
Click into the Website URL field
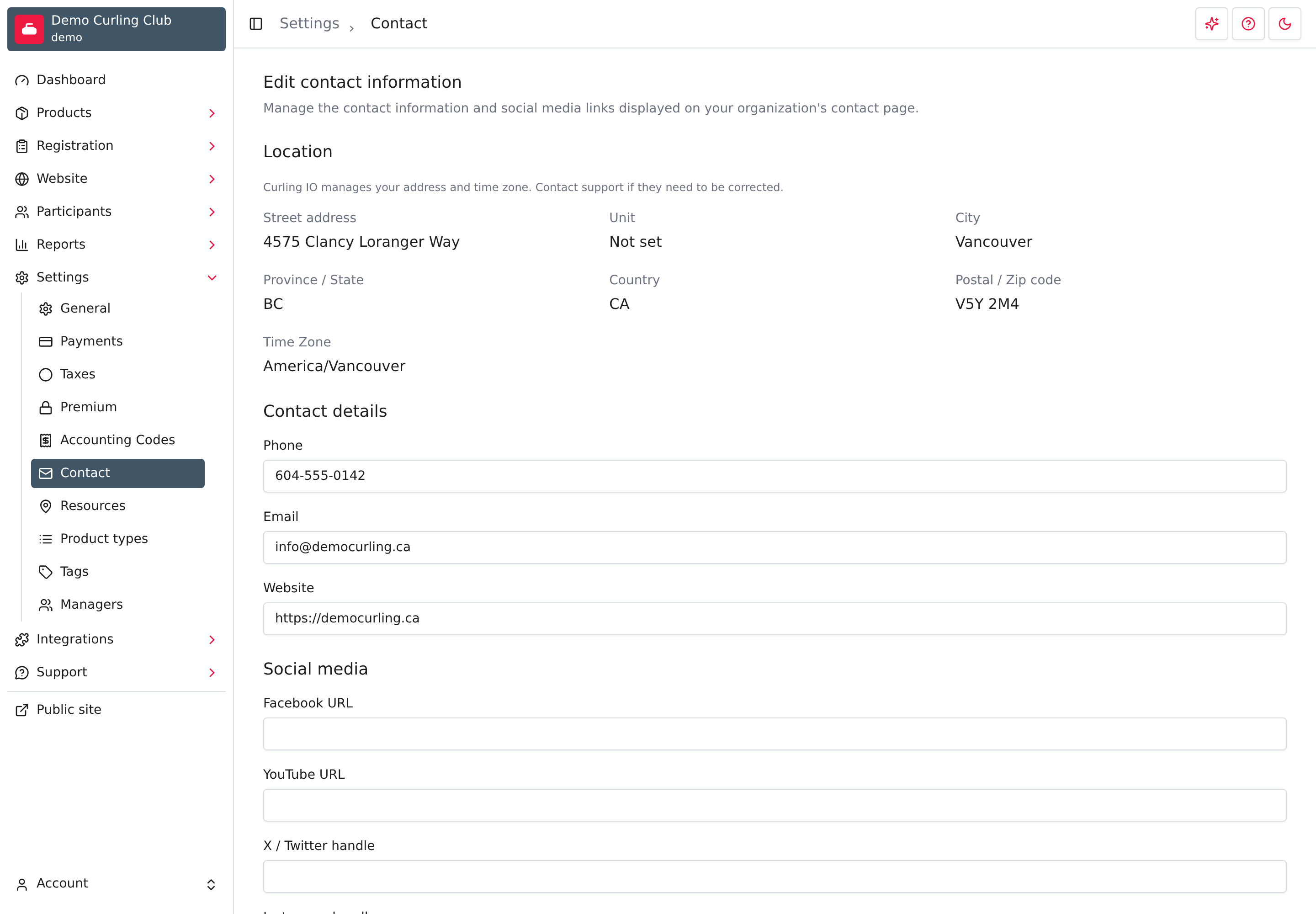click(x=775, y=618)
